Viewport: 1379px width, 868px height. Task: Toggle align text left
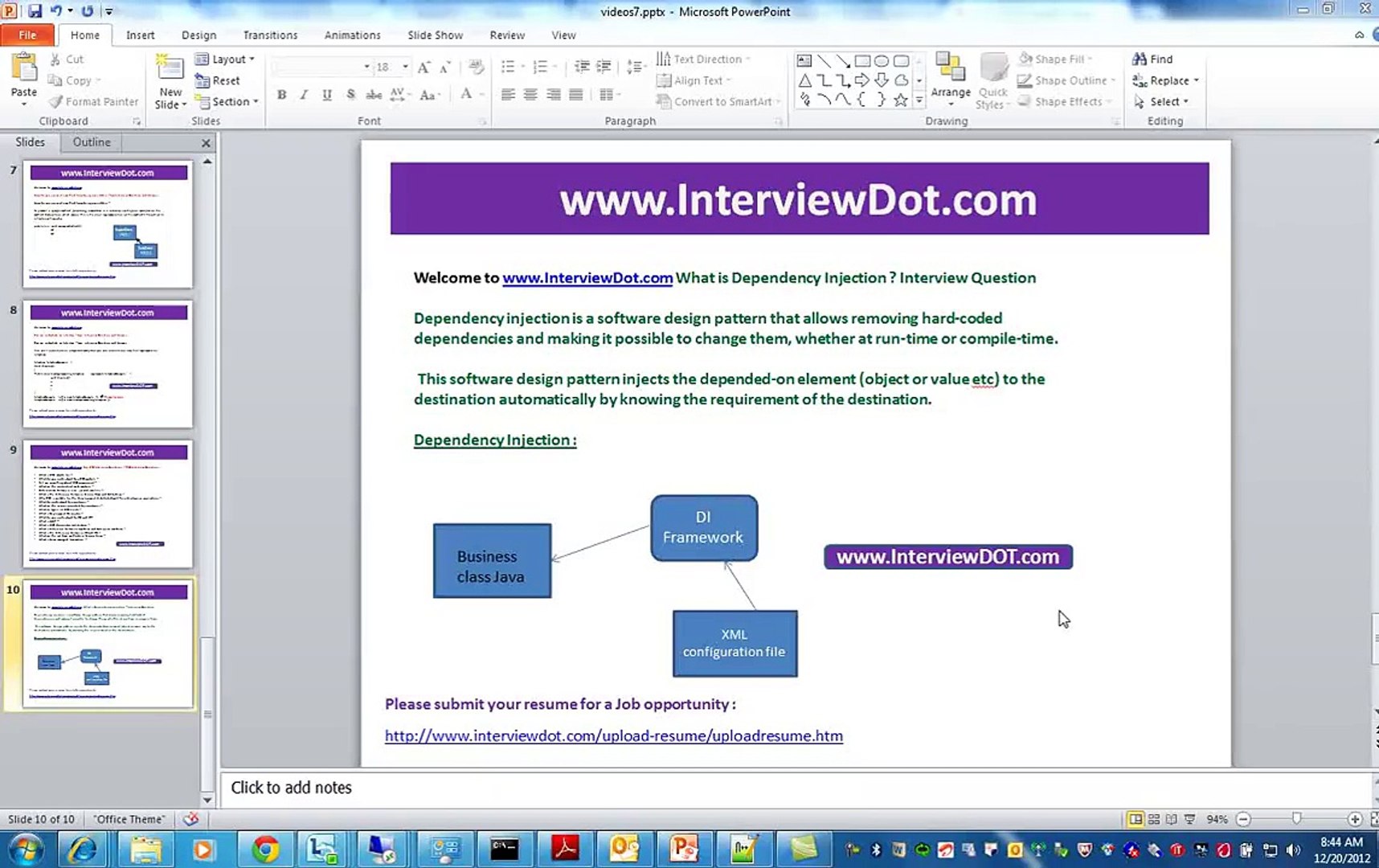(508, 94)
